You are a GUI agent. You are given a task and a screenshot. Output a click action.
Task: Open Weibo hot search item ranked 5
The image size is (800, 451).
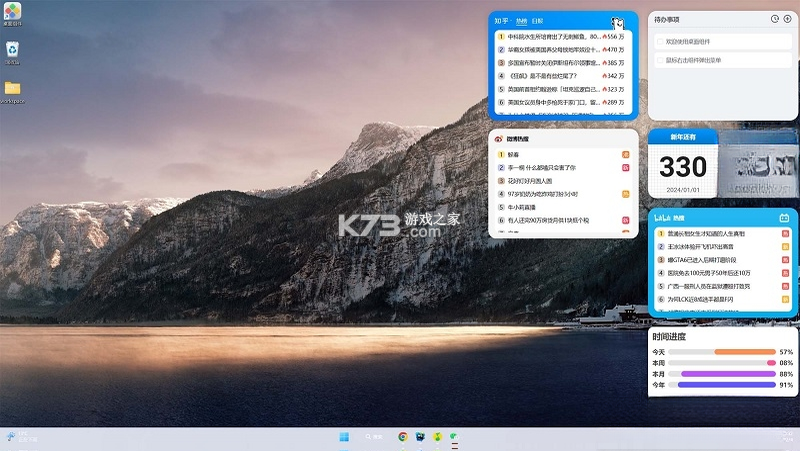click(563, 208)
